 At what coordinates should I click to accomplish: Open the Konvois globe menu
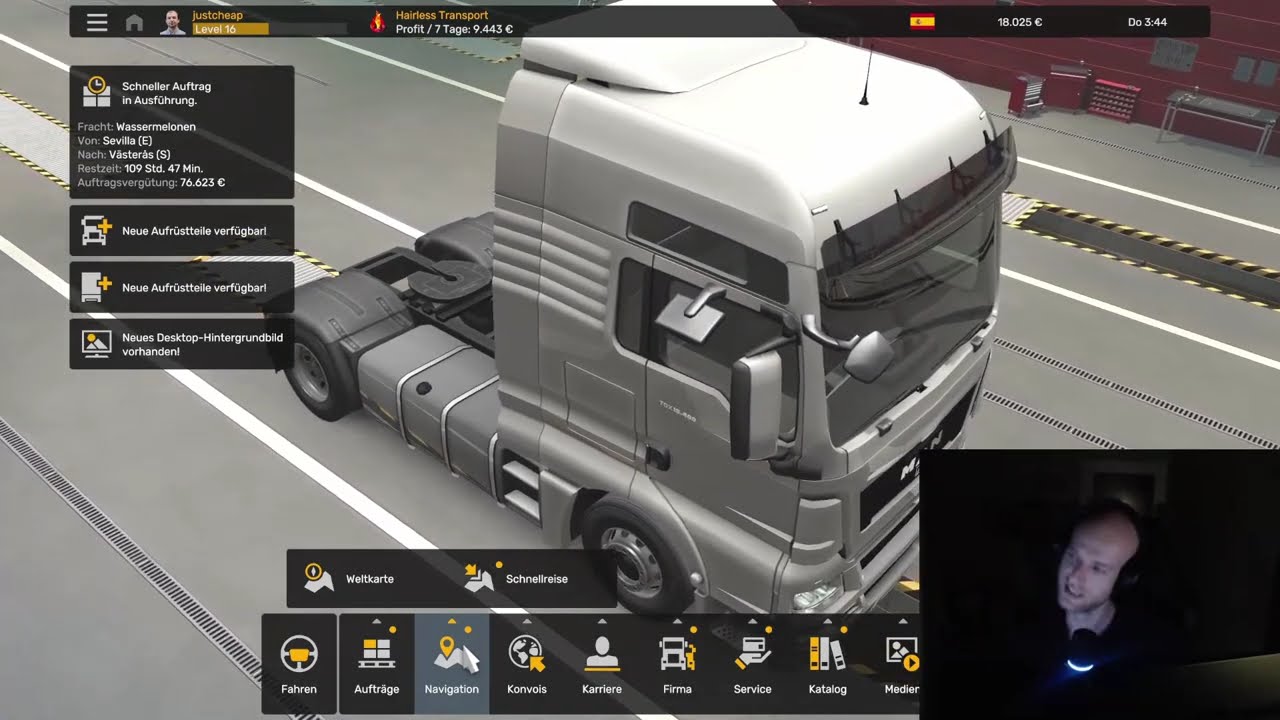527,663
